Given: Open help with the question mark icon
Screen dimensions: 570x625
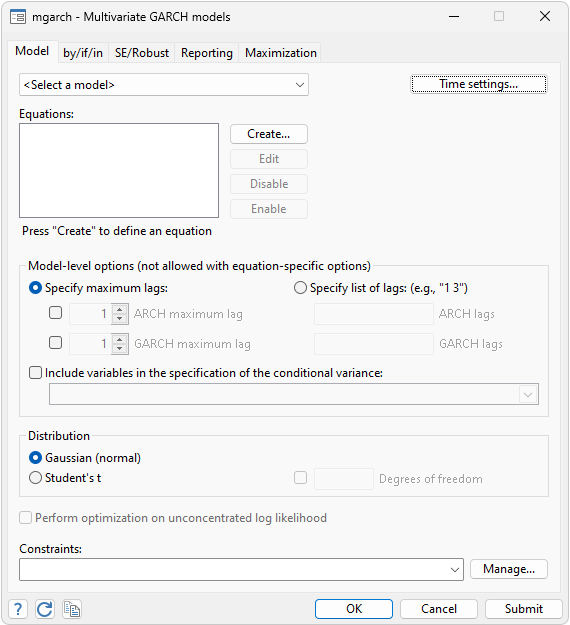Looking at the screenshot, I should pos(18,609).
